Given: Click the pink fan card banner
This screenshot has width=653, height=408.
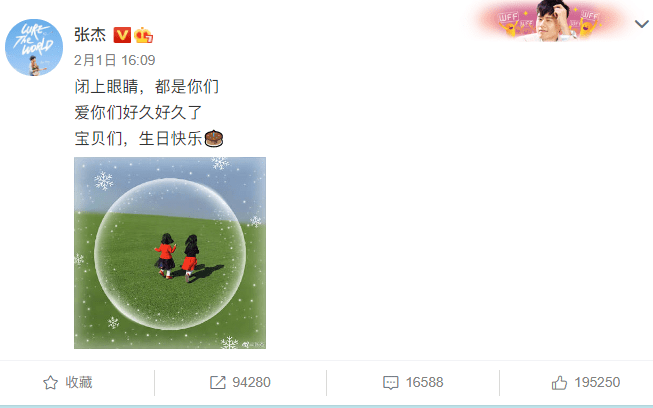Looking at the screenshot, I should click(x=551, y=20).
